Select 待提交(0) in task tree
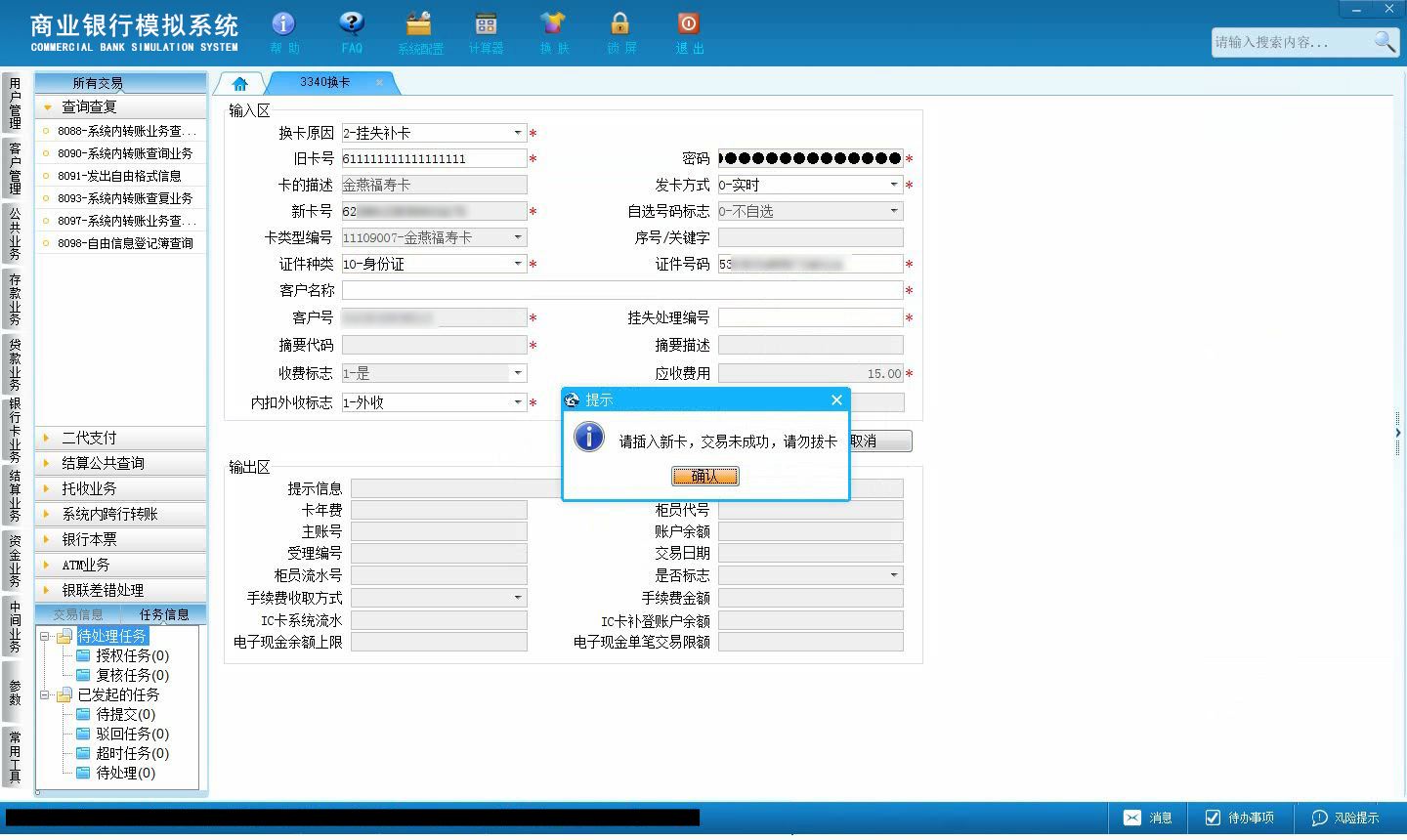This screenshot has height=840, width=1407. (x=125, y=714)
